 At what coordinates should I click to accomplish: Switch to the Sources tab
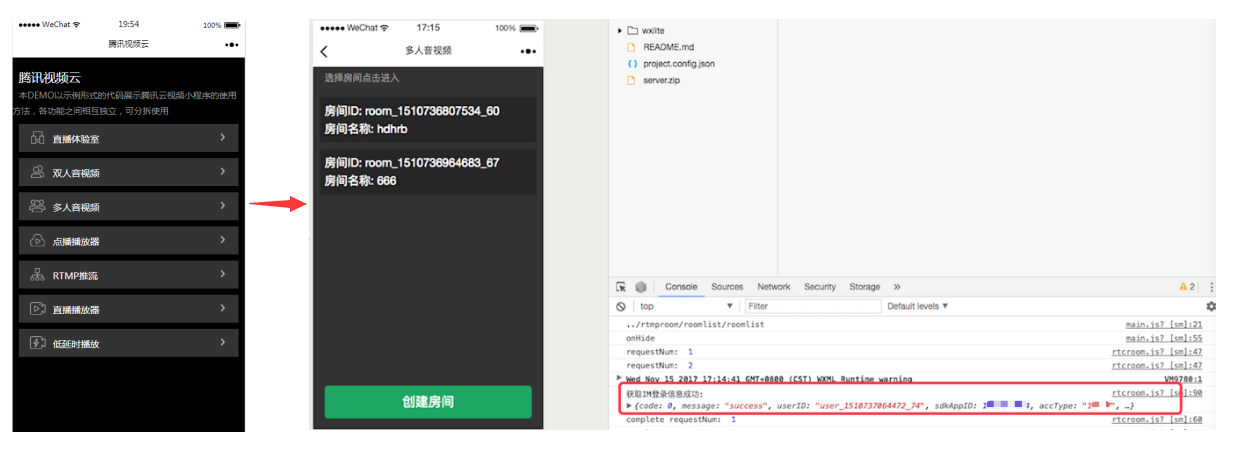coord(727,287)
